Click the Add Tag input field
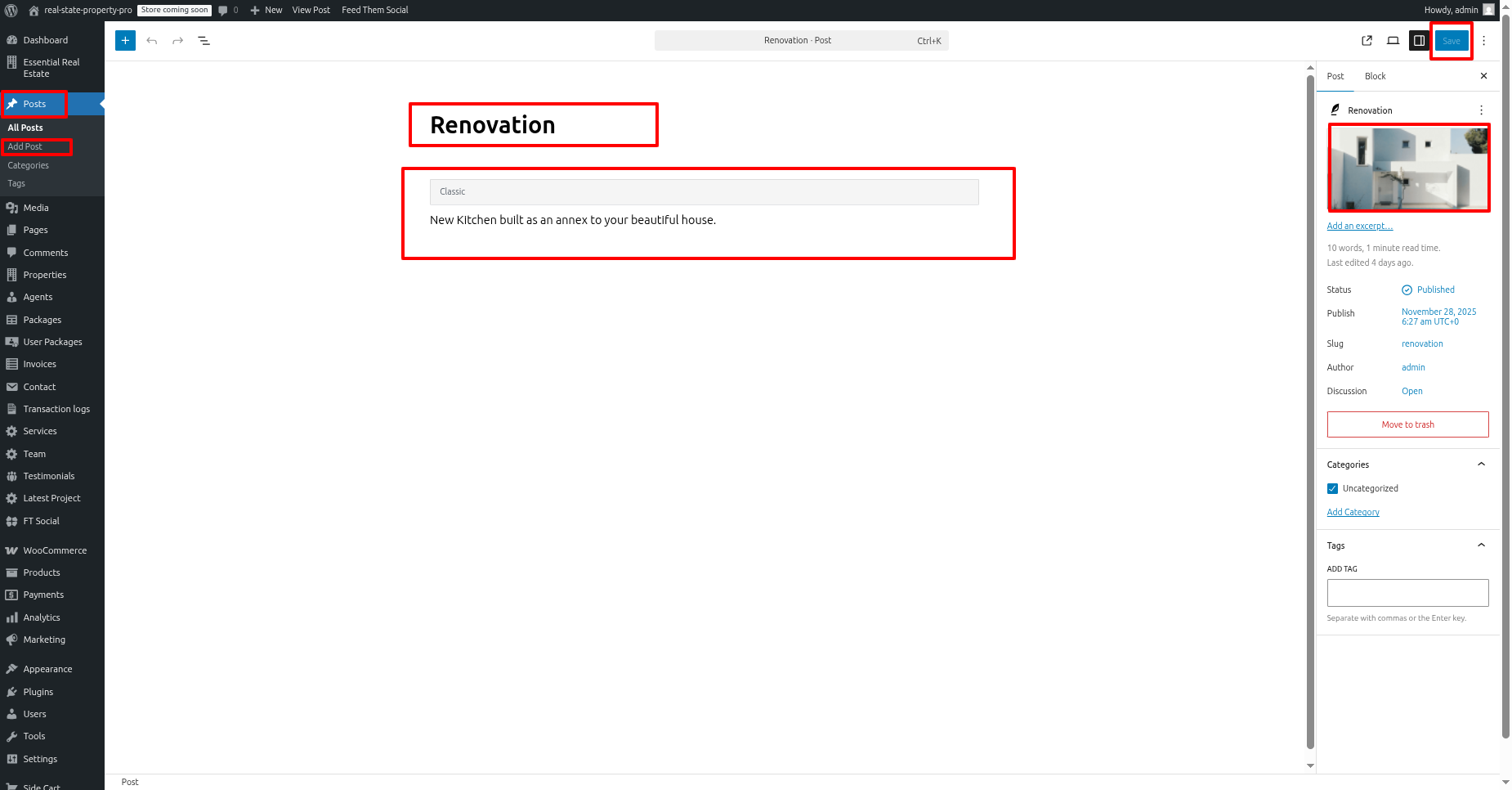This screenshot has height=790, width=1512. (1407, 593)
